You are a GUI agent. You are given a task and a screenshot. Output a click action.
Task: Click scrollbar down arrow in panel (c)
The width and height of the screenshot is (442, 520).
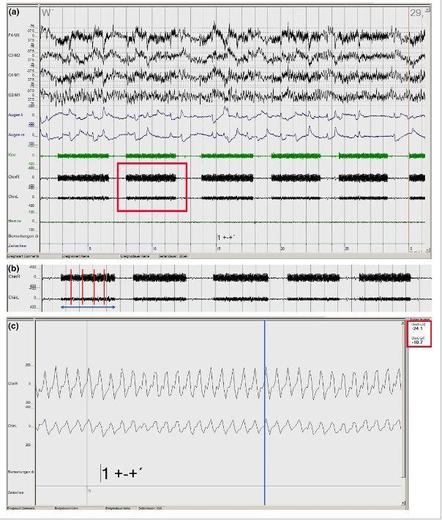coord(404,502)
